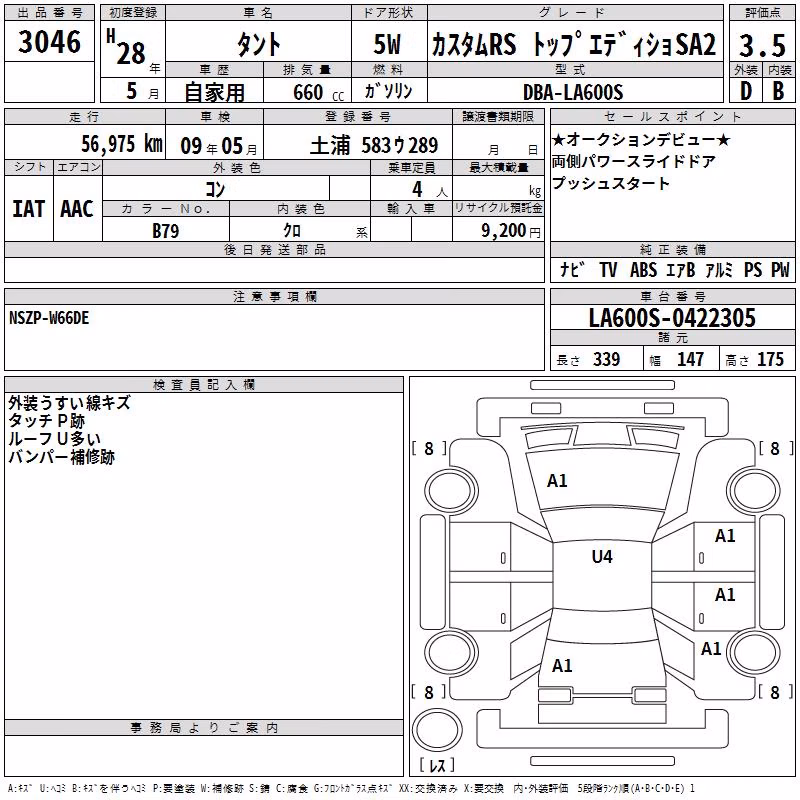This screenshot has height=800, width=800.
Task: Select 車台番号 header label
Action: click(672, 296)
